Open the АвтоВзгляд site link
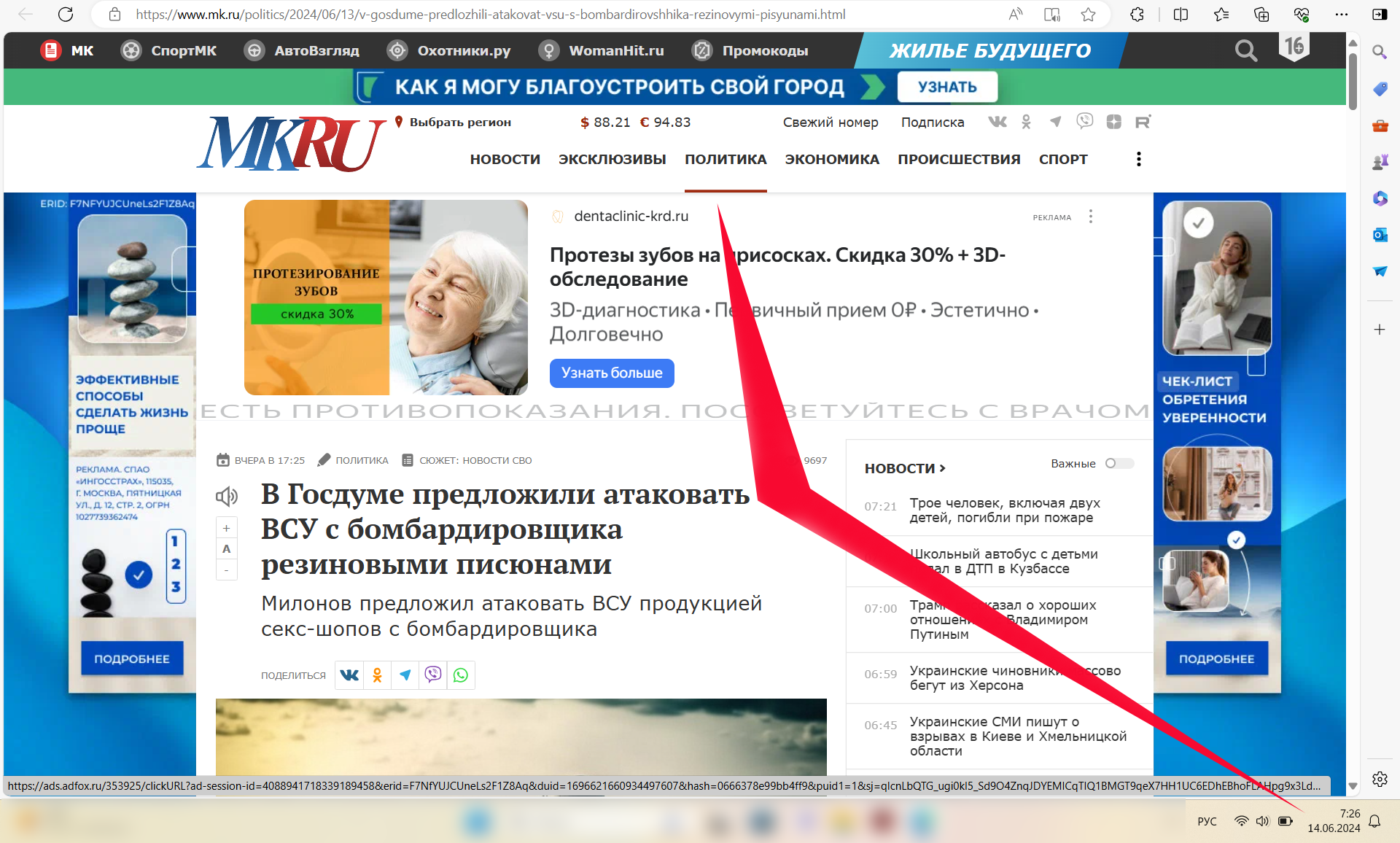This screenshot has height=843, width=1400. [x=302, y=50]
